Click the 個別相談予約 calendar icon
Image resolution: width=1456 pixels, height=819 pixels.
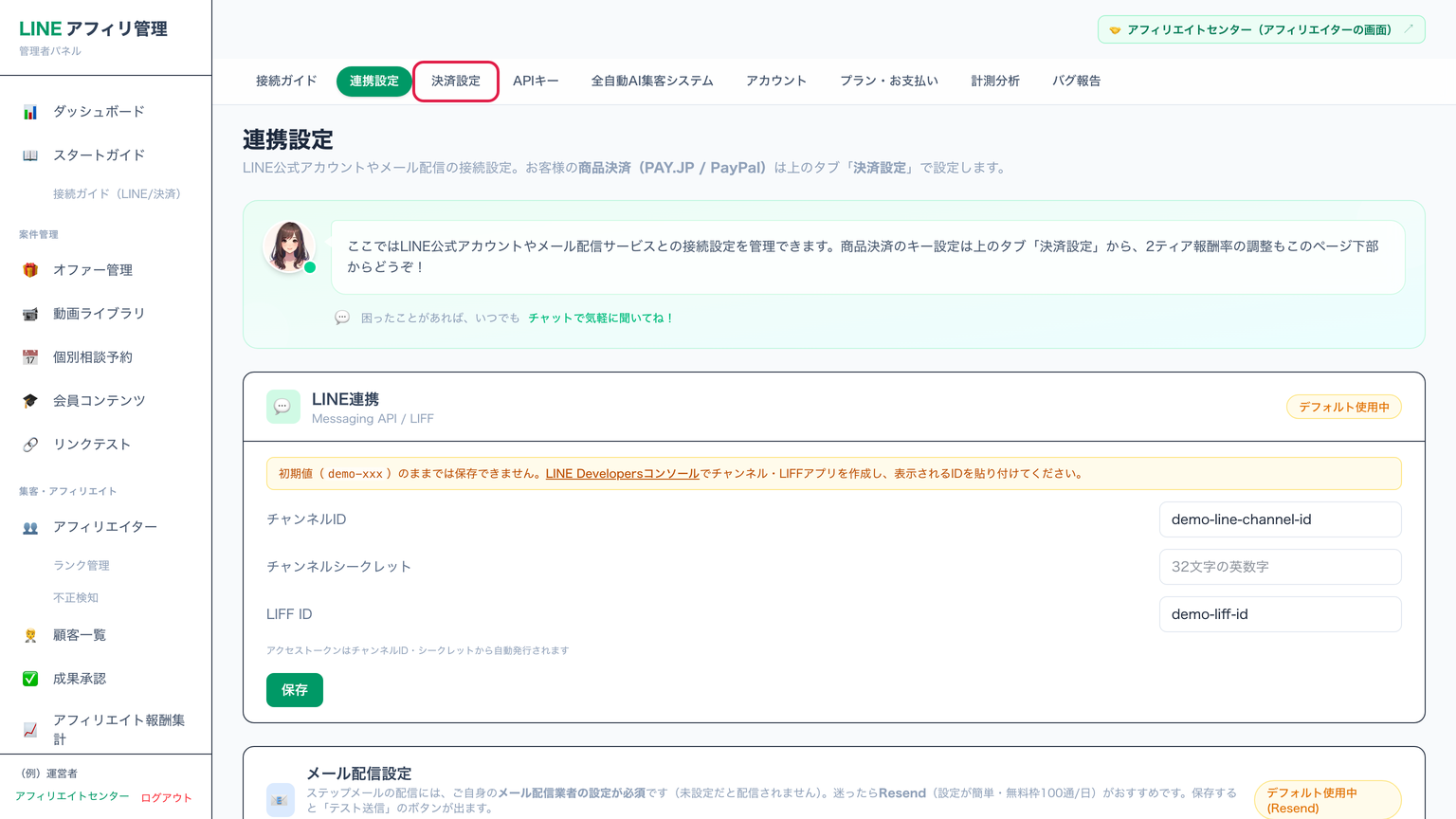pyautogui.click(x=30, y=357)
